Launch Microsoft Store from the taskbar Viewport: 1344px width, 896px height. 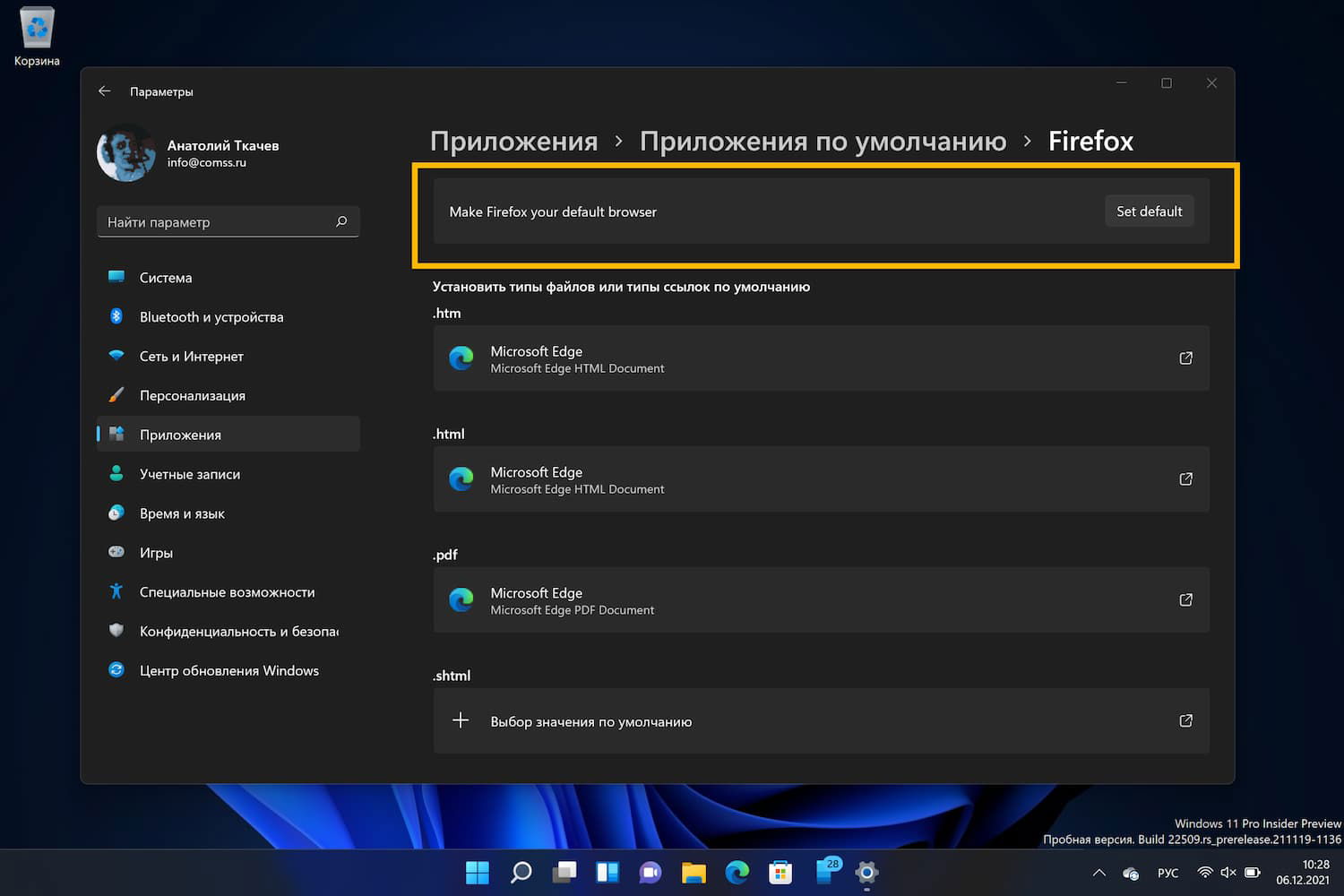tap(780, 872)
